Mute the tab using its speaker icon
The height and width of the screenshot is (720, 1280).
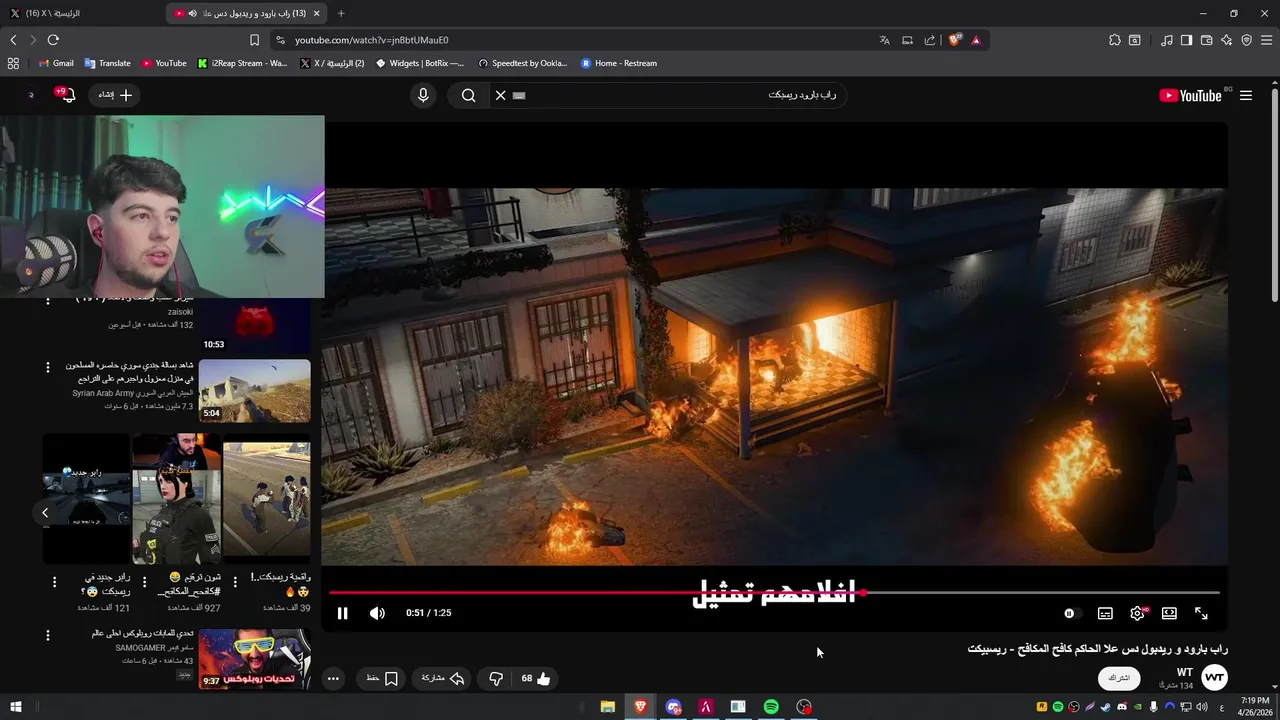(192, 13)
